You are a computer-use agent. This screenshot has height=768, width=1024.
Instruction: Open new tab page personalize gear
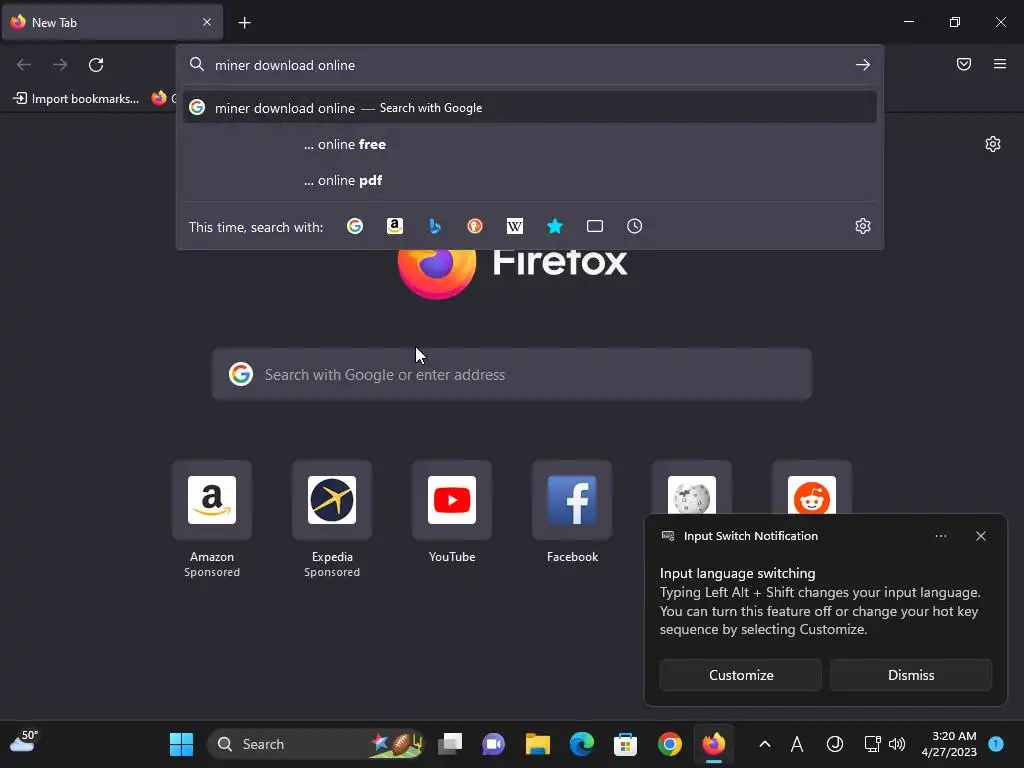993,144
